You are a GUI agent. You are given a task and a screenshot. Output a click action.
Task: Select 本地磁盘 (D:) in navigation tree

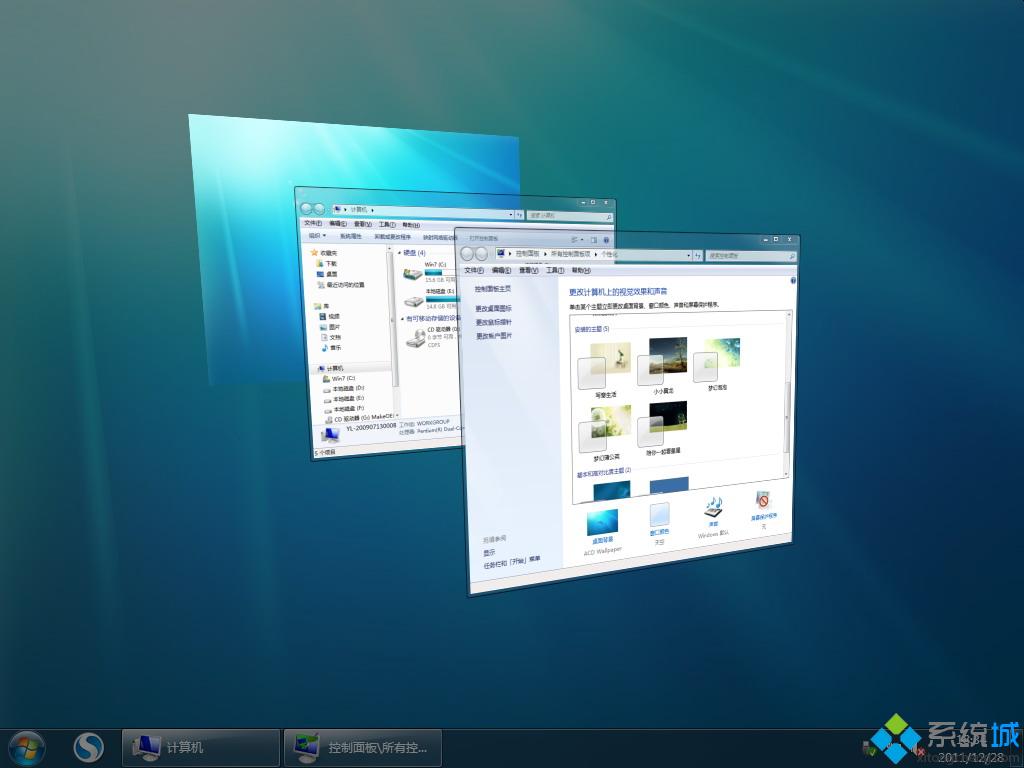click(x=344, y=389)
